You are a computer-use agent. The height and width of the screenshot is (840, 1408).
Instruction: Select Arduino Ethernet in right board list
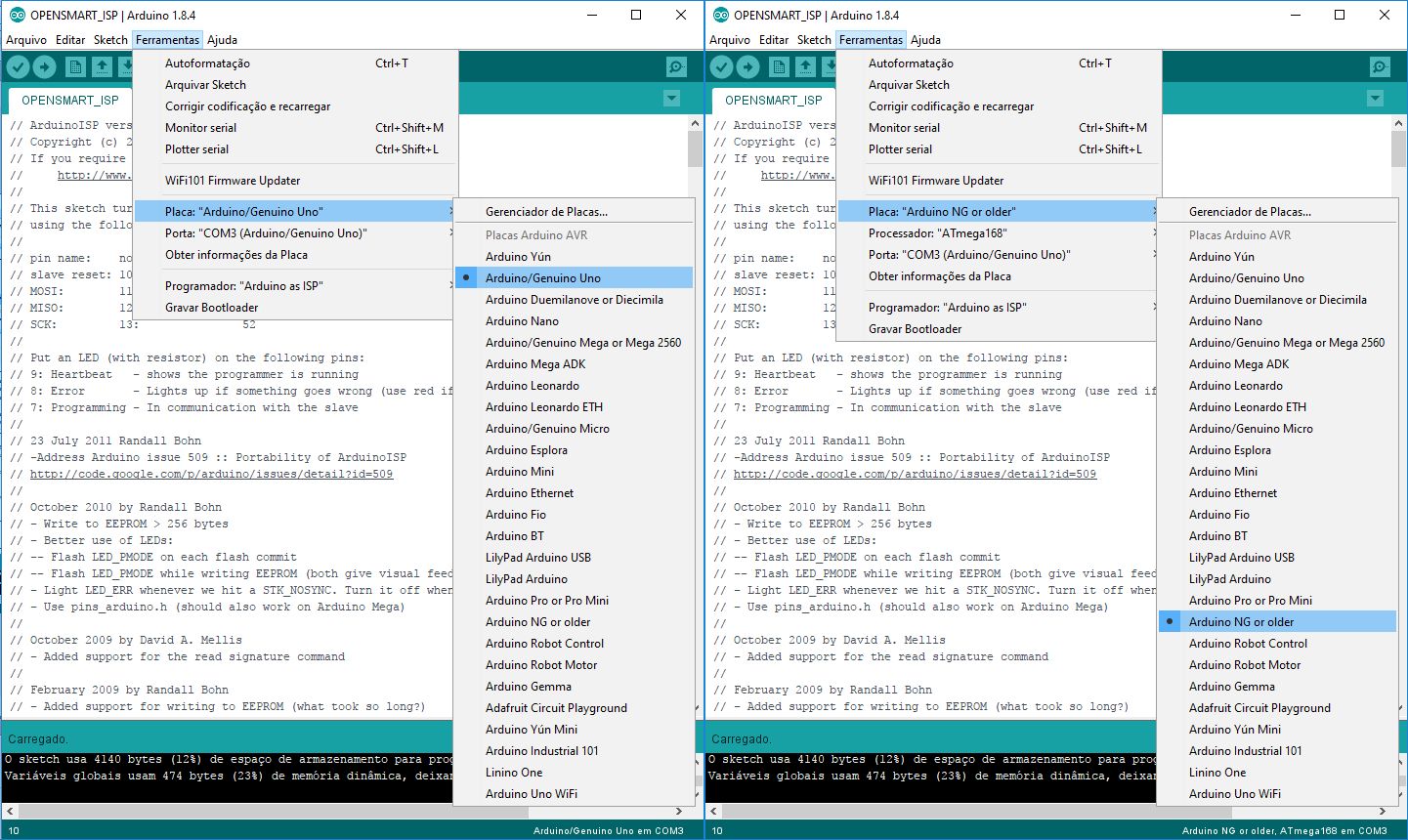pos(1277,492)
